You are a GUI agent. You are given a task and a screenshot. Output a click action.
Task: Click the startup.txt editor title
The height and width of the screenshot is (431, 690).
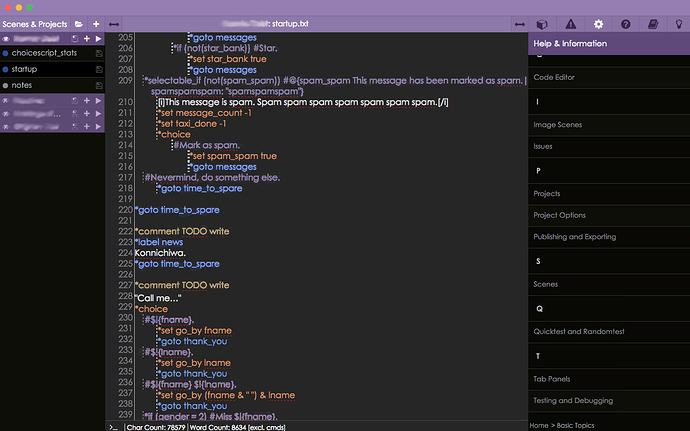point(290,24)
